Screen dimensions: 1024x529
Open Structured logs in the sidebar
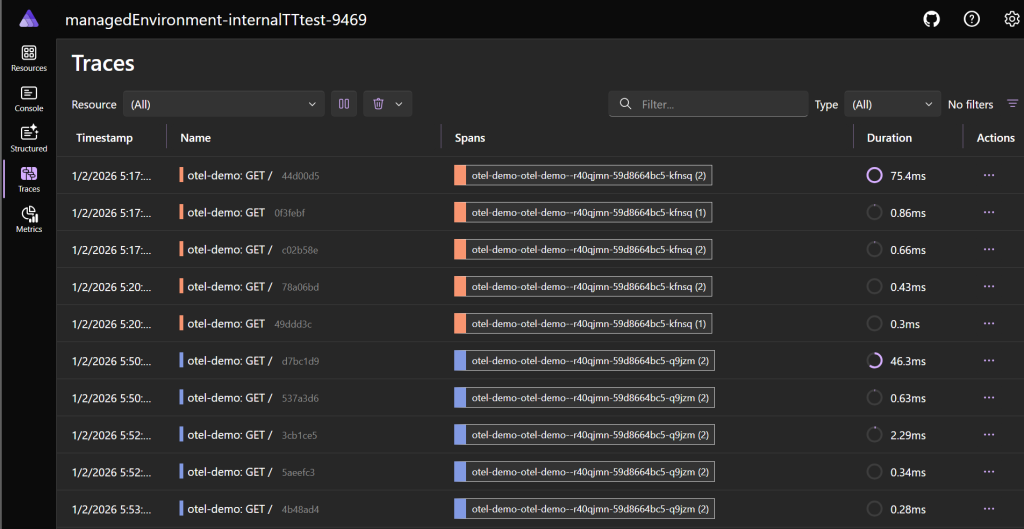tap(28, 139)
